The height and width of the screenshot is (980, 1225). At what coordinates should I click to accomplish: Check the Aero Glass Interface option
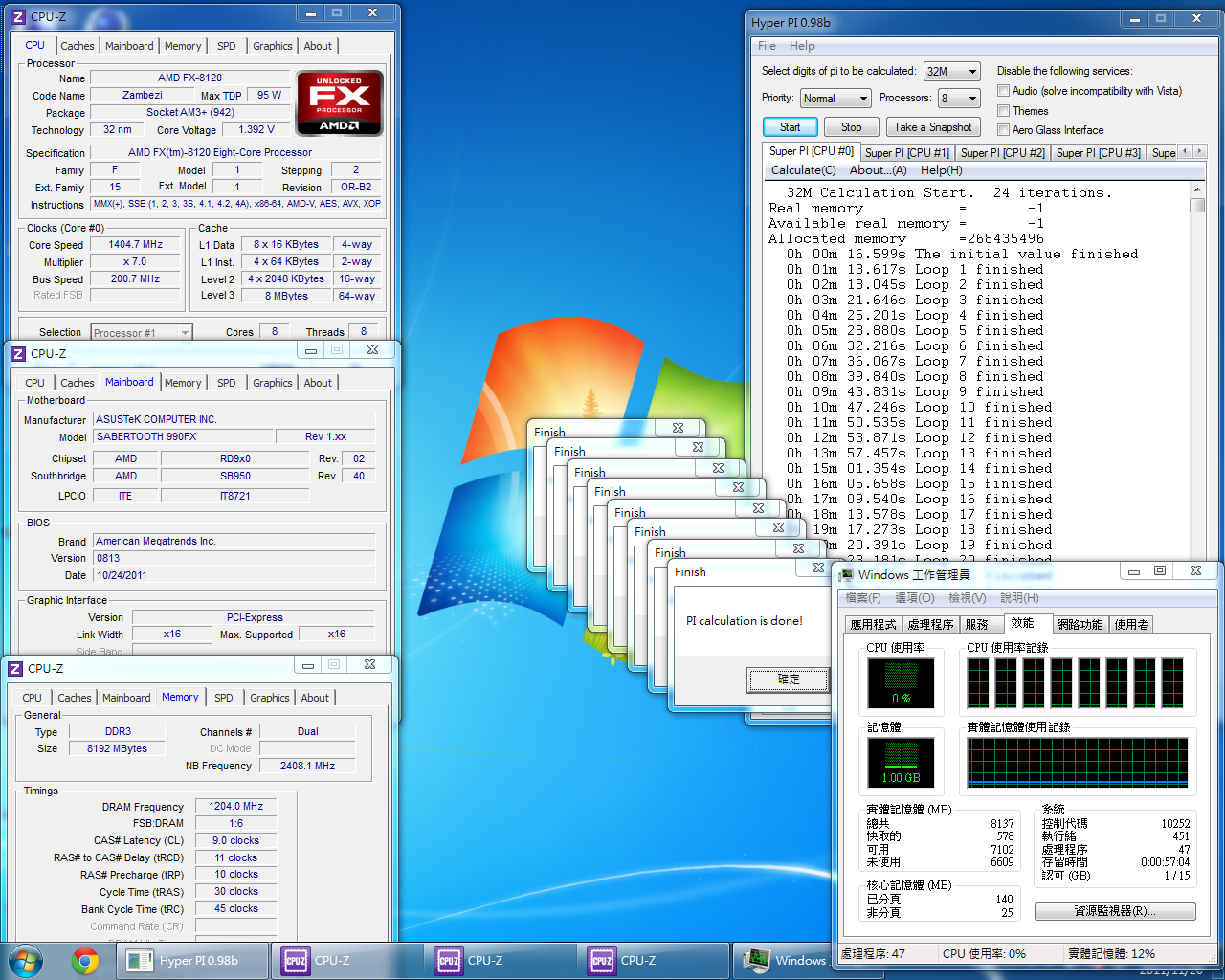(x=1003, y=130)
